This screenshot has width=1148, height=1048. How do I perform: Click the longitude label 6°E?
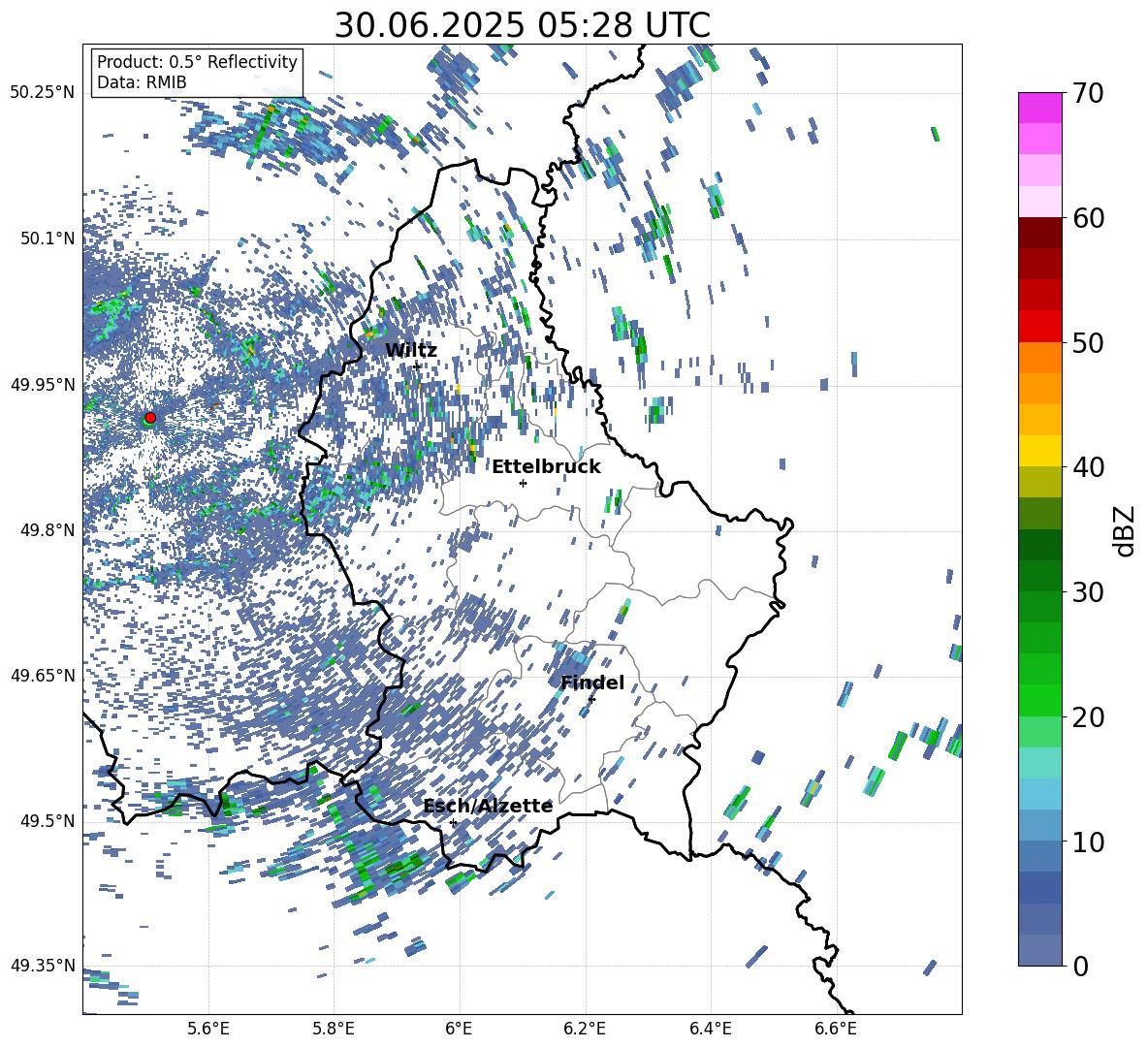(459, 1029)
